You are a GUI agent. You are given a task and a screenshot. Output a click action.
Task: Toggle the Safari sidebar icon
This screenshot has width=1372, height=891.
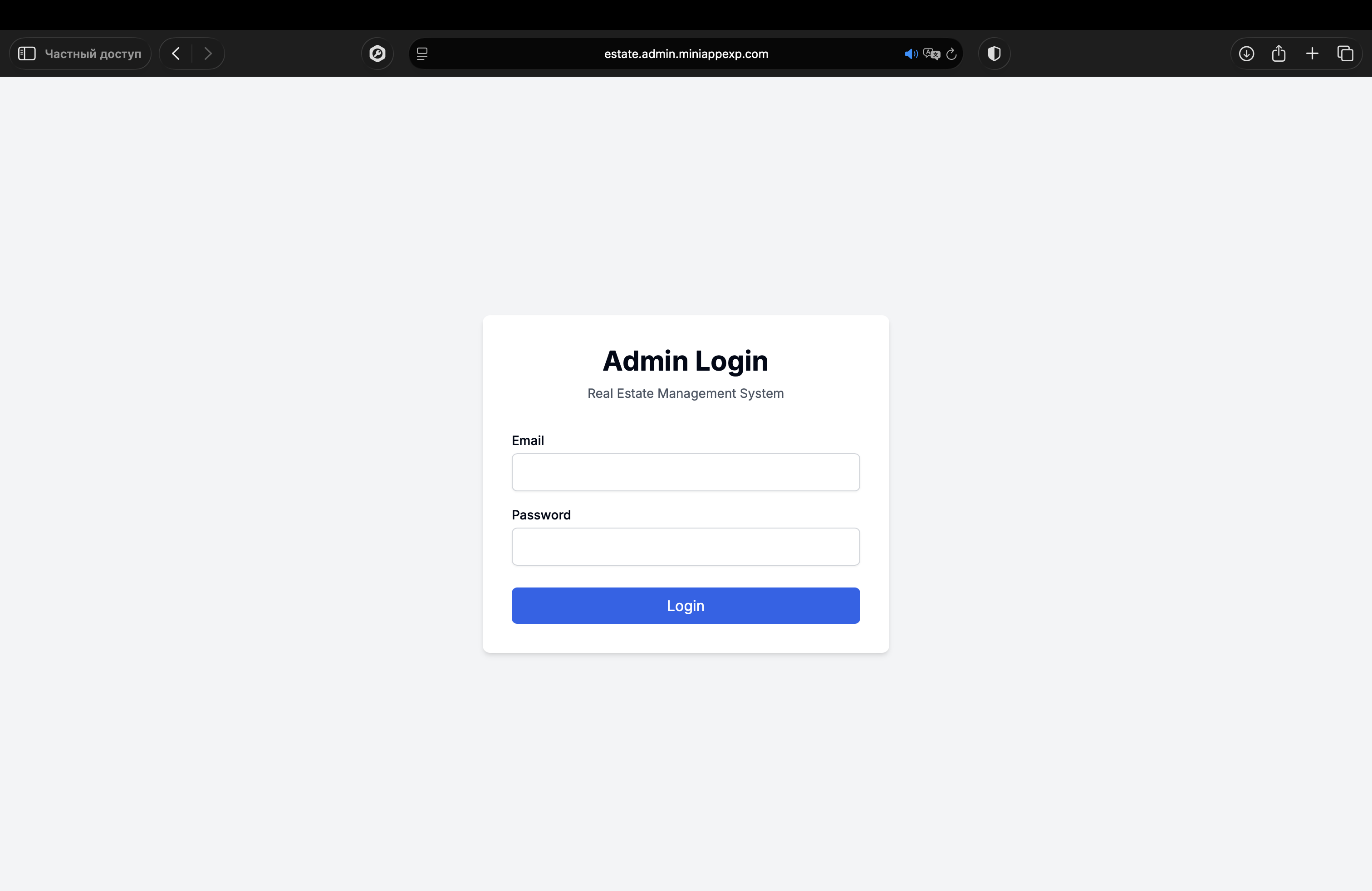click(27, 54)
